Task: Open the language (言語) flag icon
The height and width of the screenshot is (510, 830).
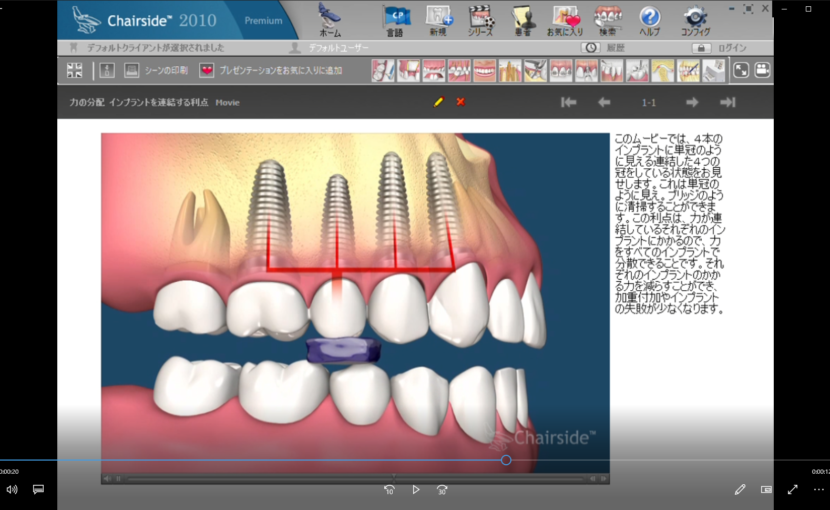Action: coord(395,20)
